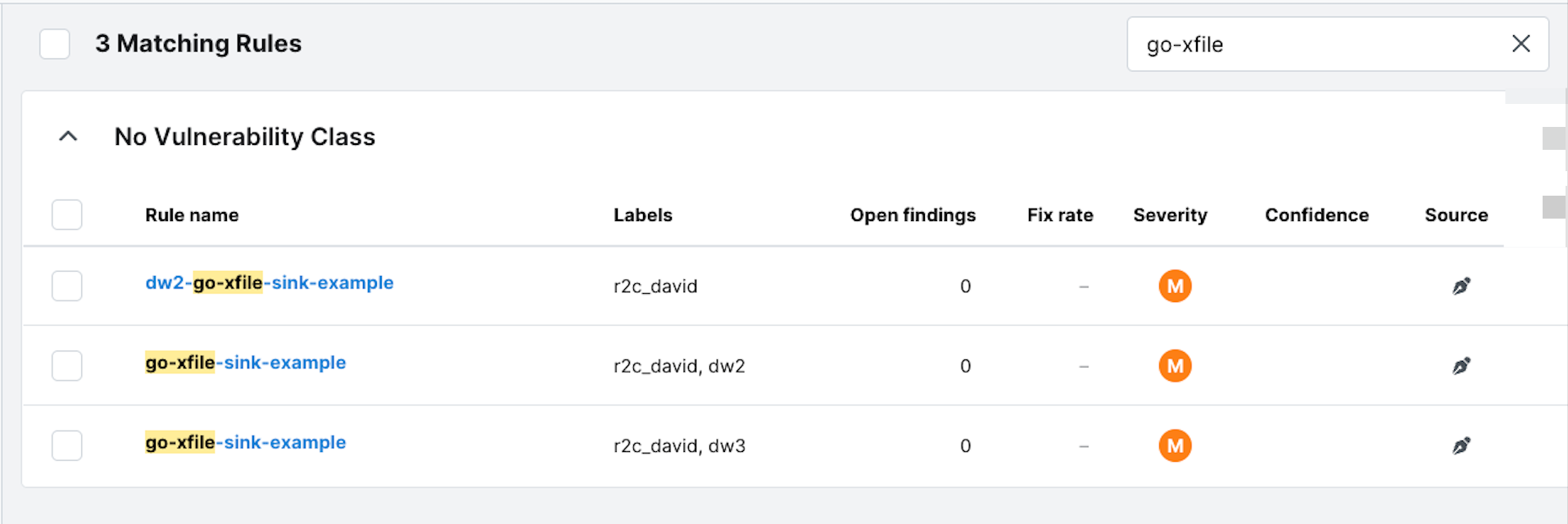This screenshot has height=524, width=1568.
Task: Toggle the checkbox in the Rule name header row
Action: pyautogui.click(x=66, y=215)
